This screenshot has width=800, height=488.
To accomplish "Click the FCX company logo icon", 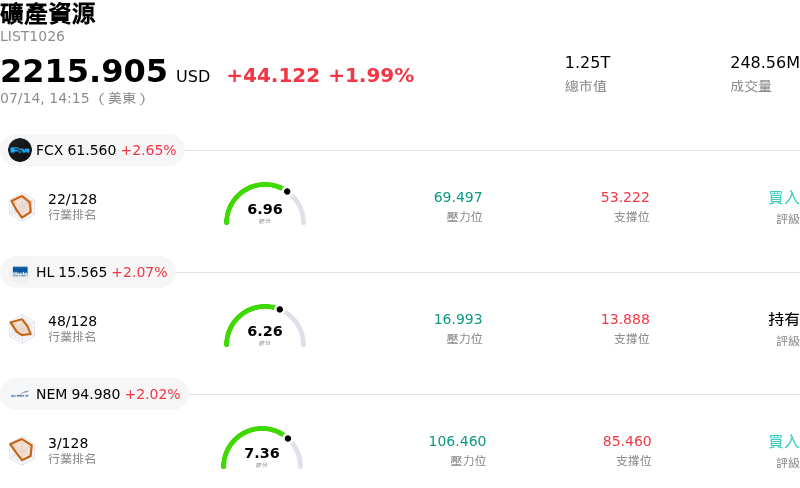I will 20,150.
